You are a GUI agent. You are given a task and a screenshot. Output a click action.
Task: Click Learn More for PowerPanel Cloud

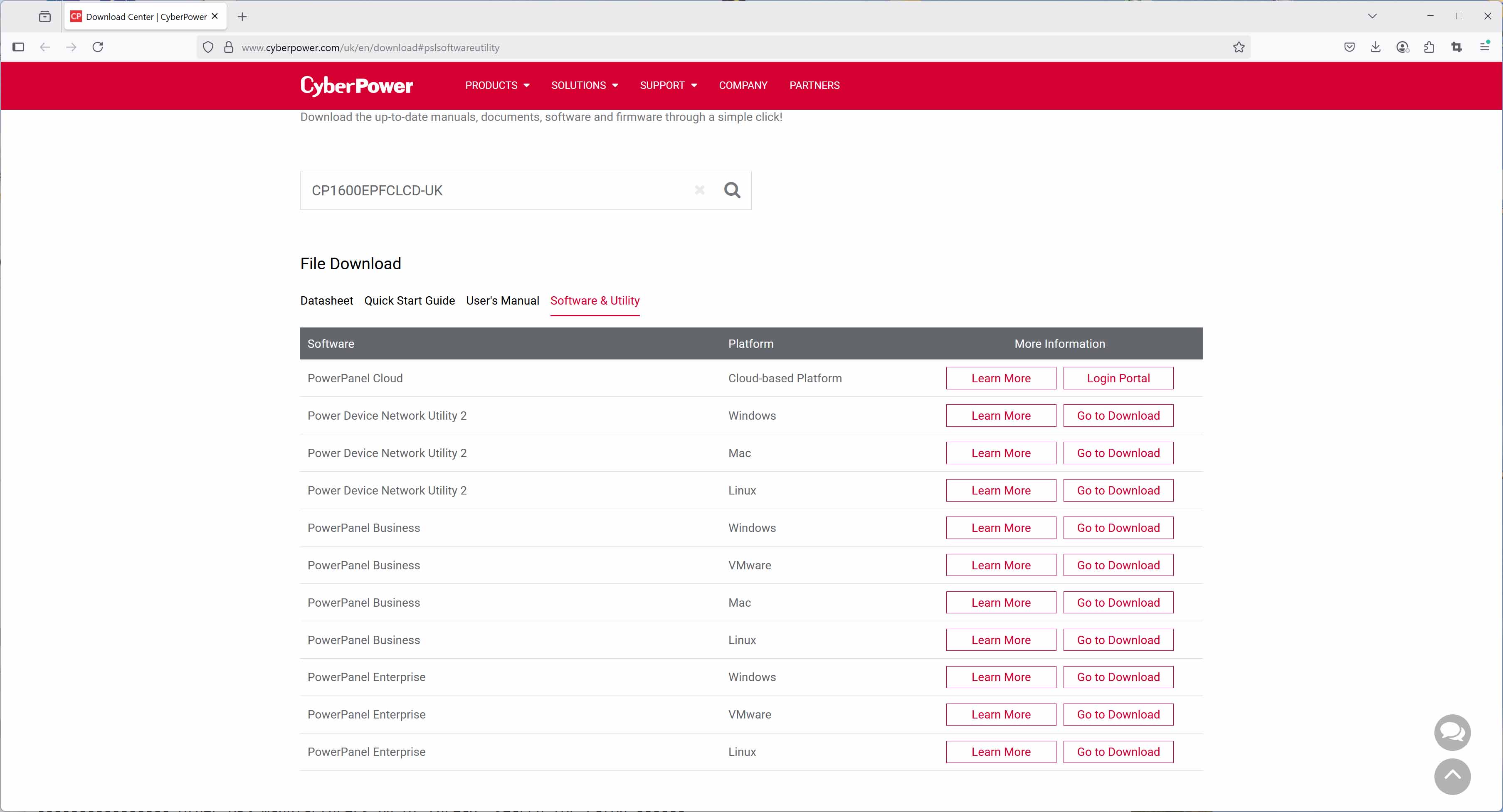click(1001, 378)
